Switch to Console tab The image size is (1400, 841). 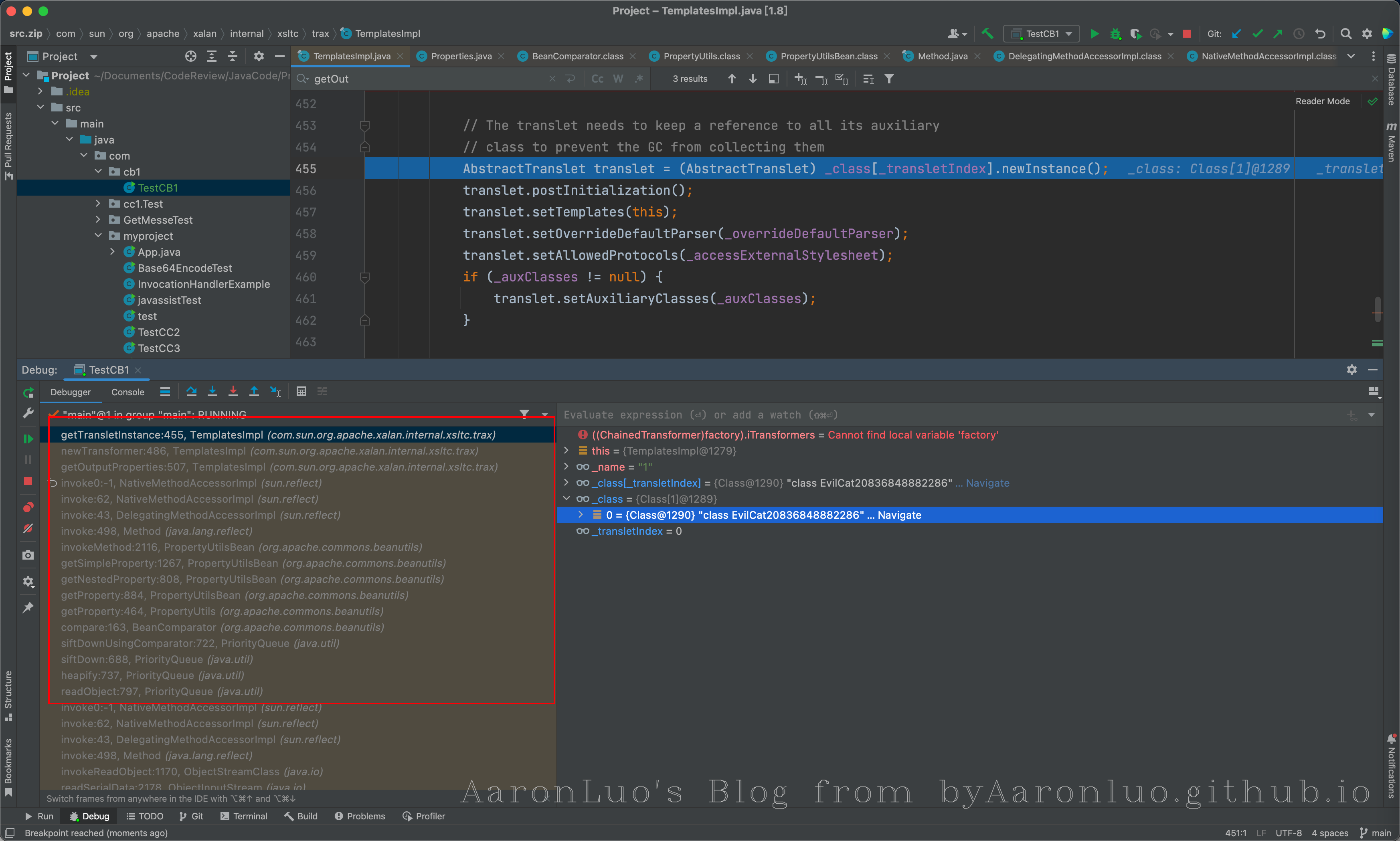[x=127, y=392]
